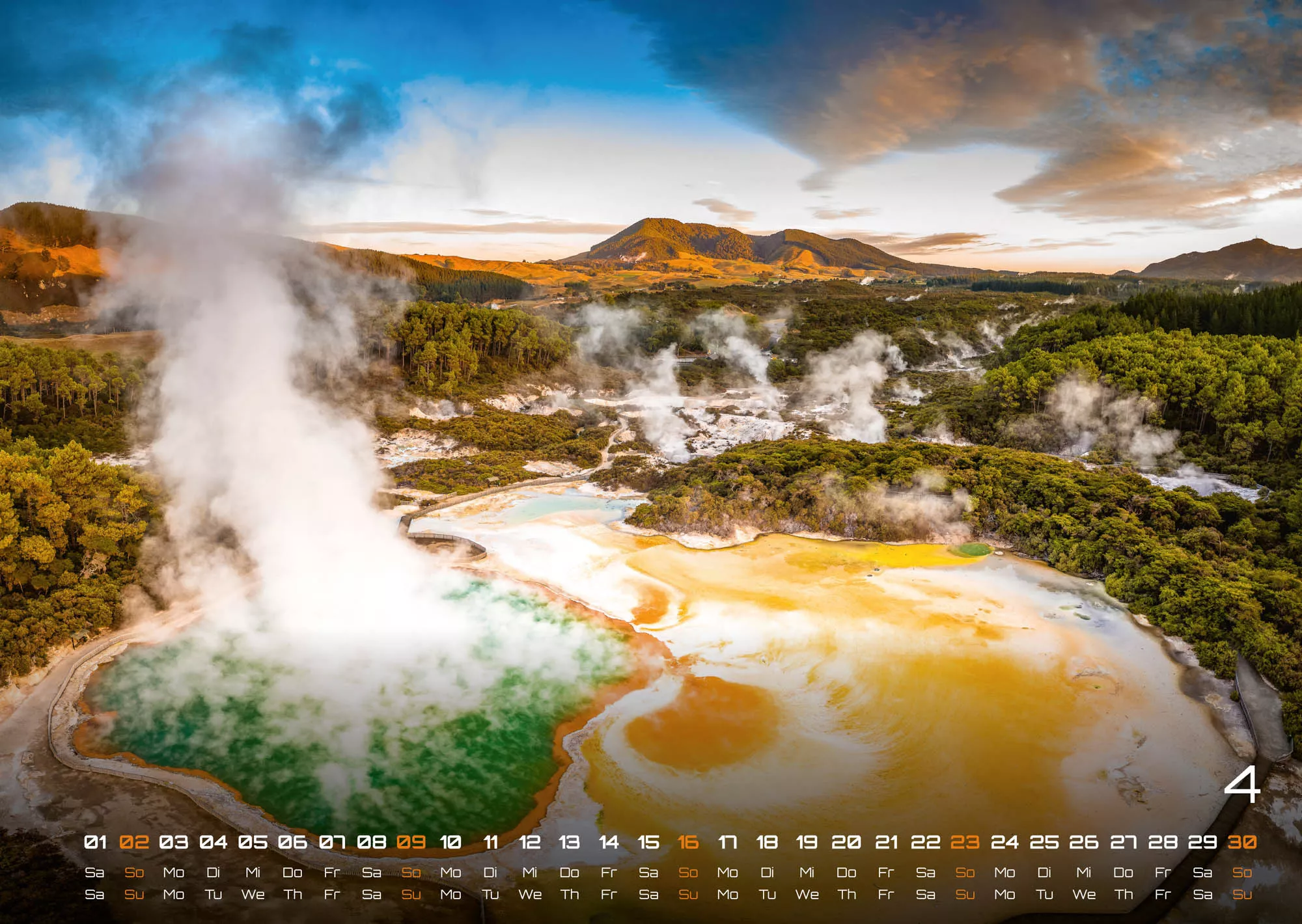Pick date 07 in the date row

(332, 843)
